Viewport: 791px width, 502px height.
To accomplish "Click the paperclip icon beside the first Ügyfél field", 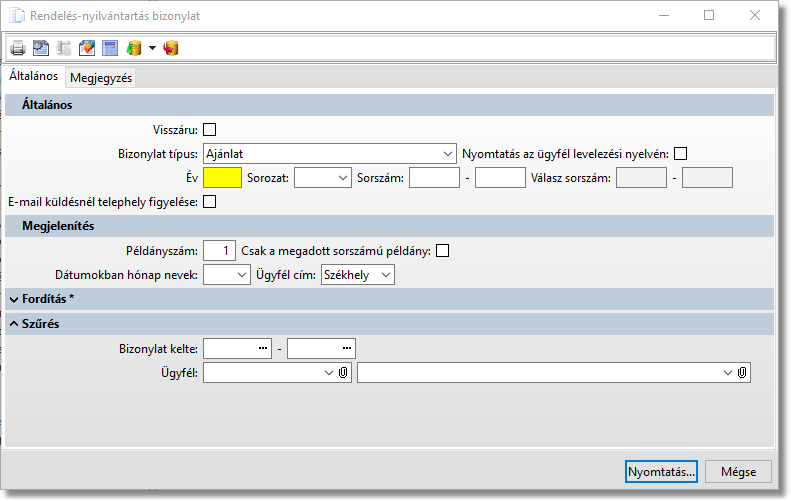I will (343, 373).
